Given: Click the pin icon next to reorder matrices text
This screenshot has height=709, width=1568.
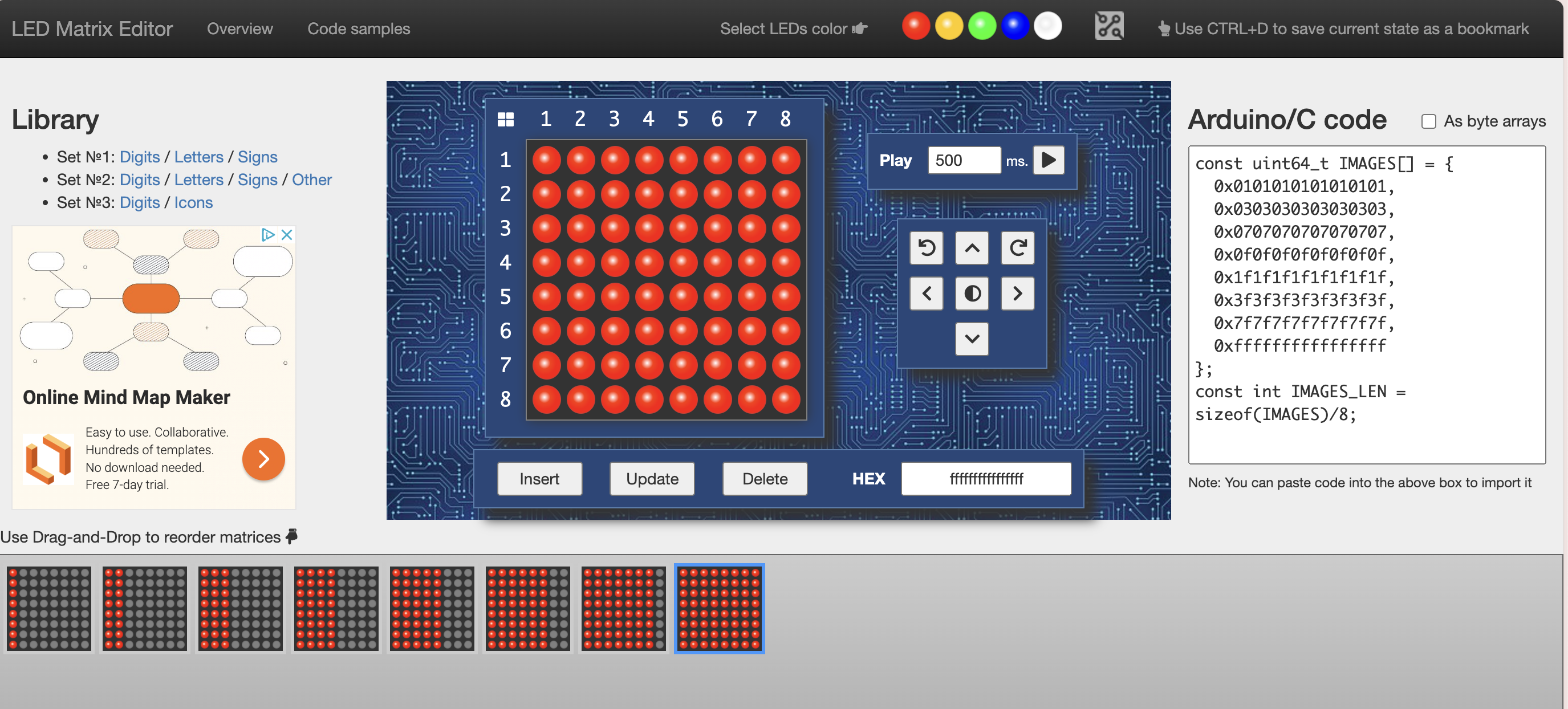Looking at the screenshot, I should coord(291,537).
